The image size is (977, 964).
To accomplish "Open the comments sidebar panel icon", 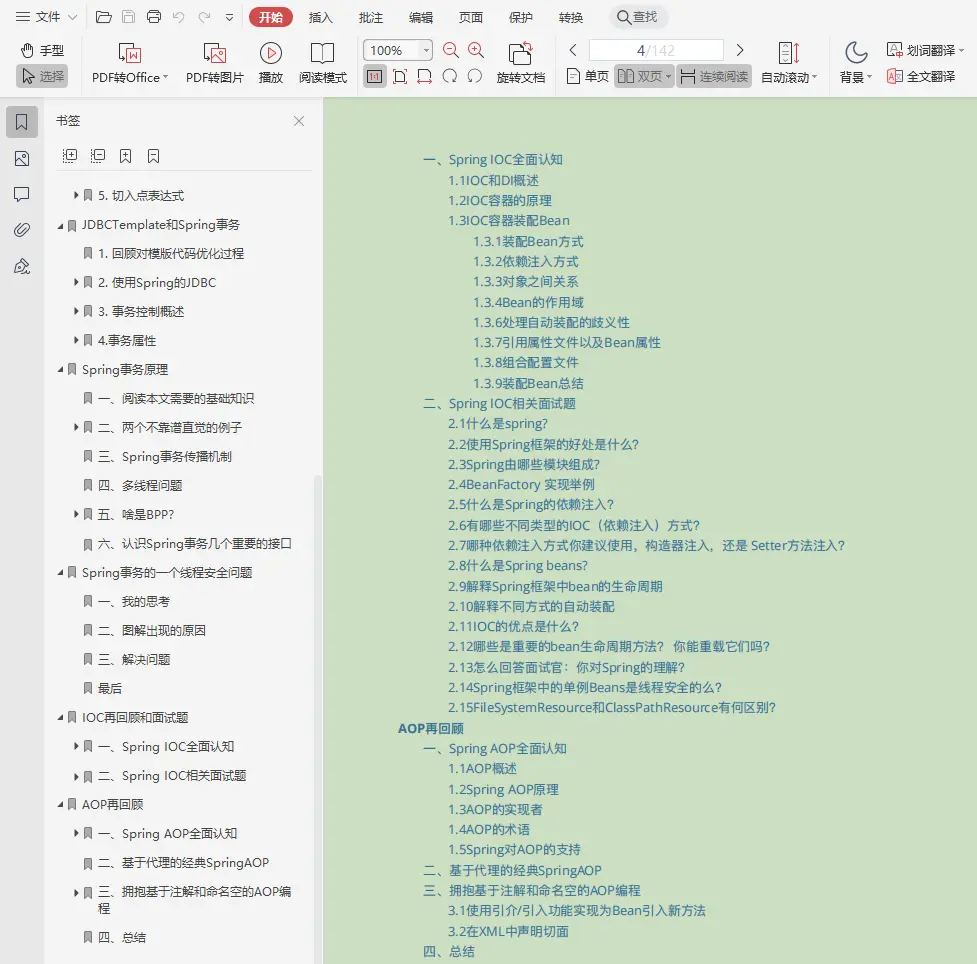I will coord(22,194).
